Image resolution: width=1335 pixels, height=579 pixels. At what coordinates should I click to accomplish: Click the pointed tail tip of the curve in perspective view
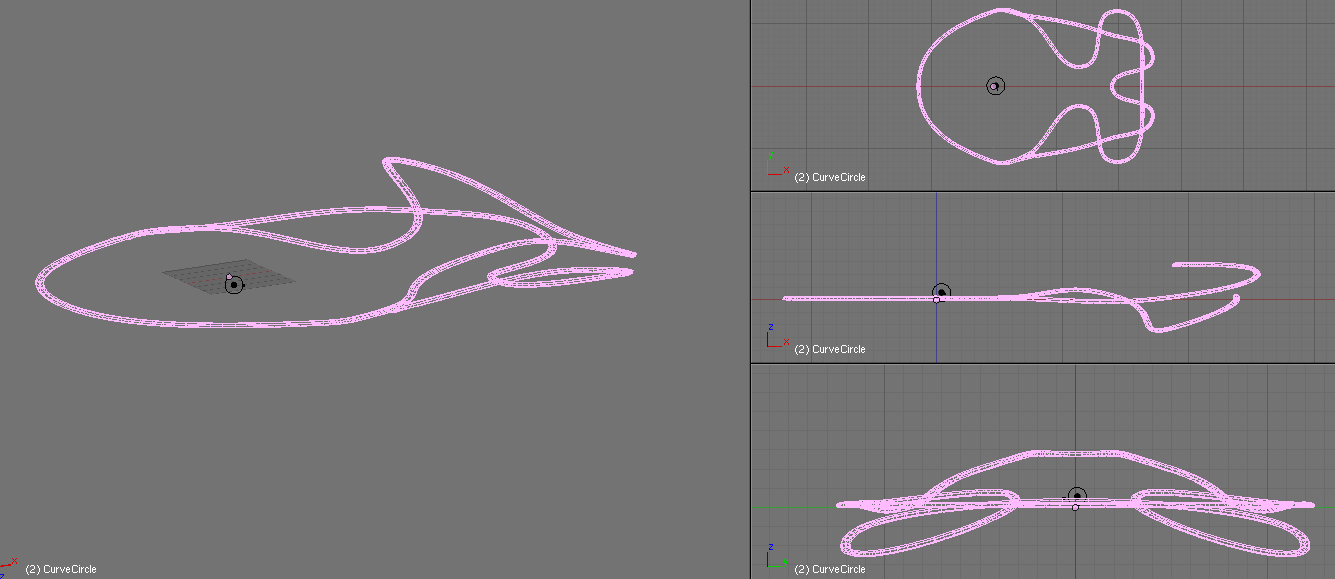point(633,255)
